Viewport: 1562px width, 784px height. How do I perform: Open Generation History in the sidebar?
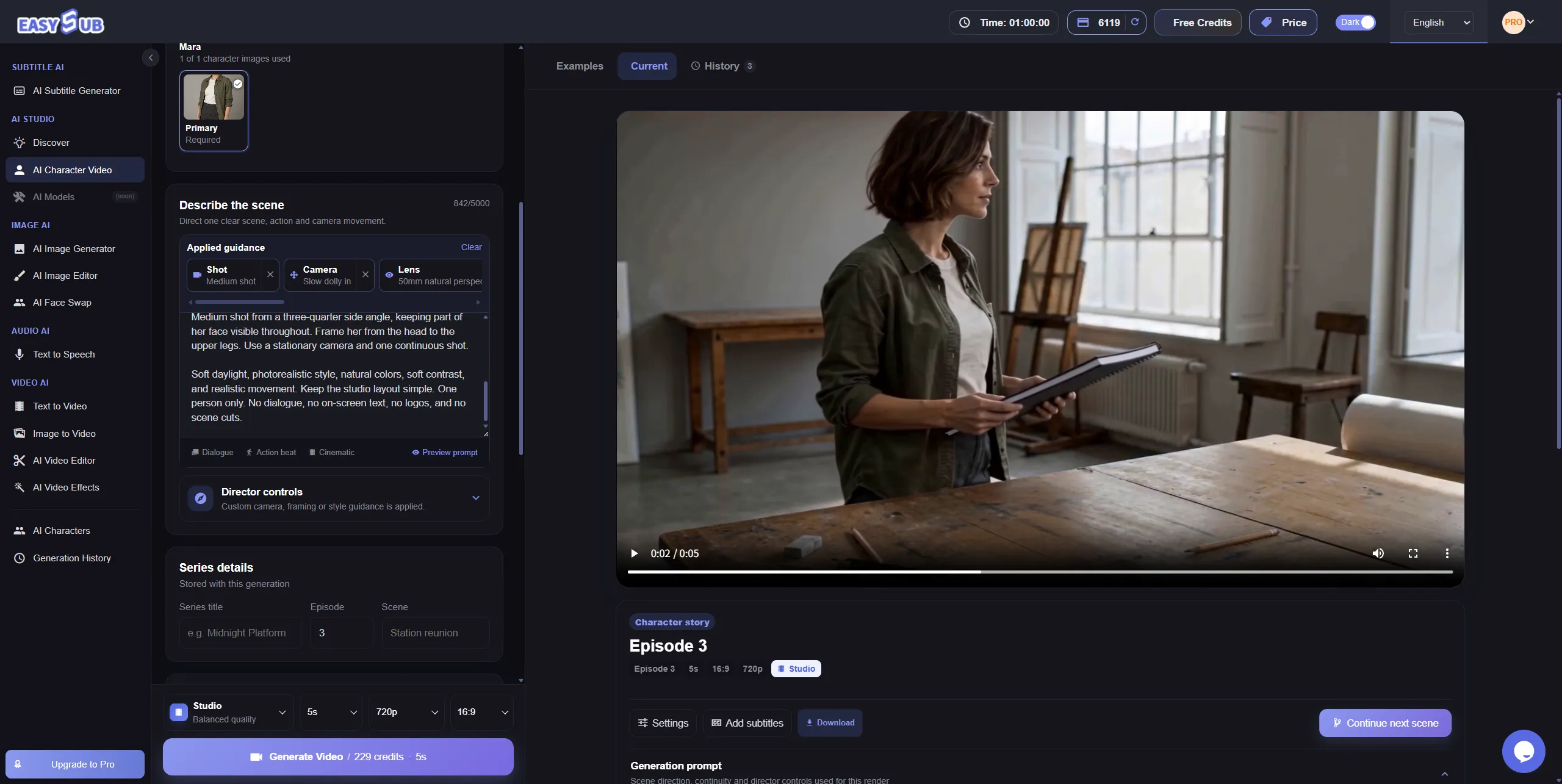click(x=75, y=558)
